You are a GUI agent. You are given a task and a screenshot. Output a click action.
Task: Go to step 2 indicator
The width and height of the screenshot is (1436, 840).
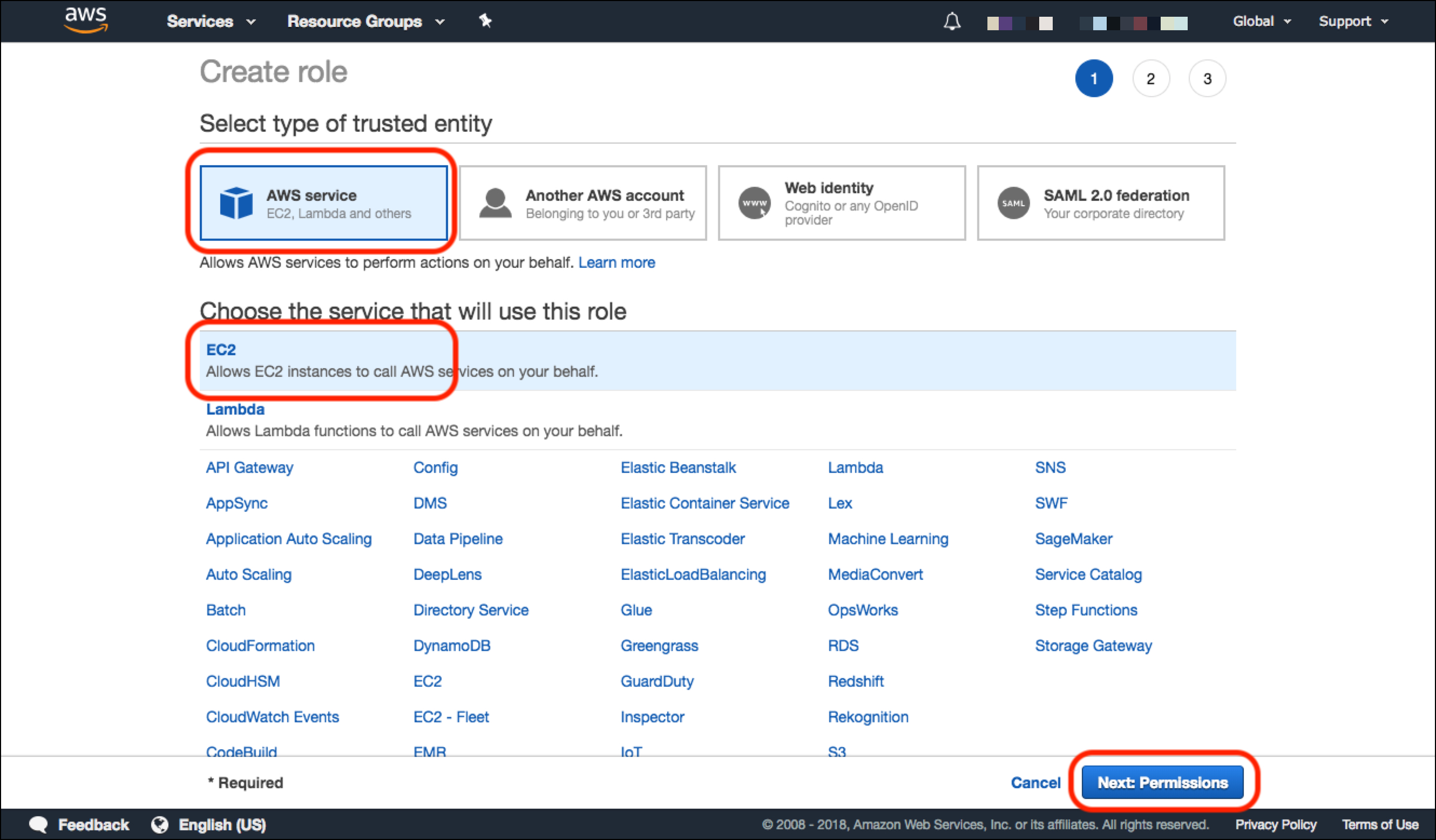1150,79
